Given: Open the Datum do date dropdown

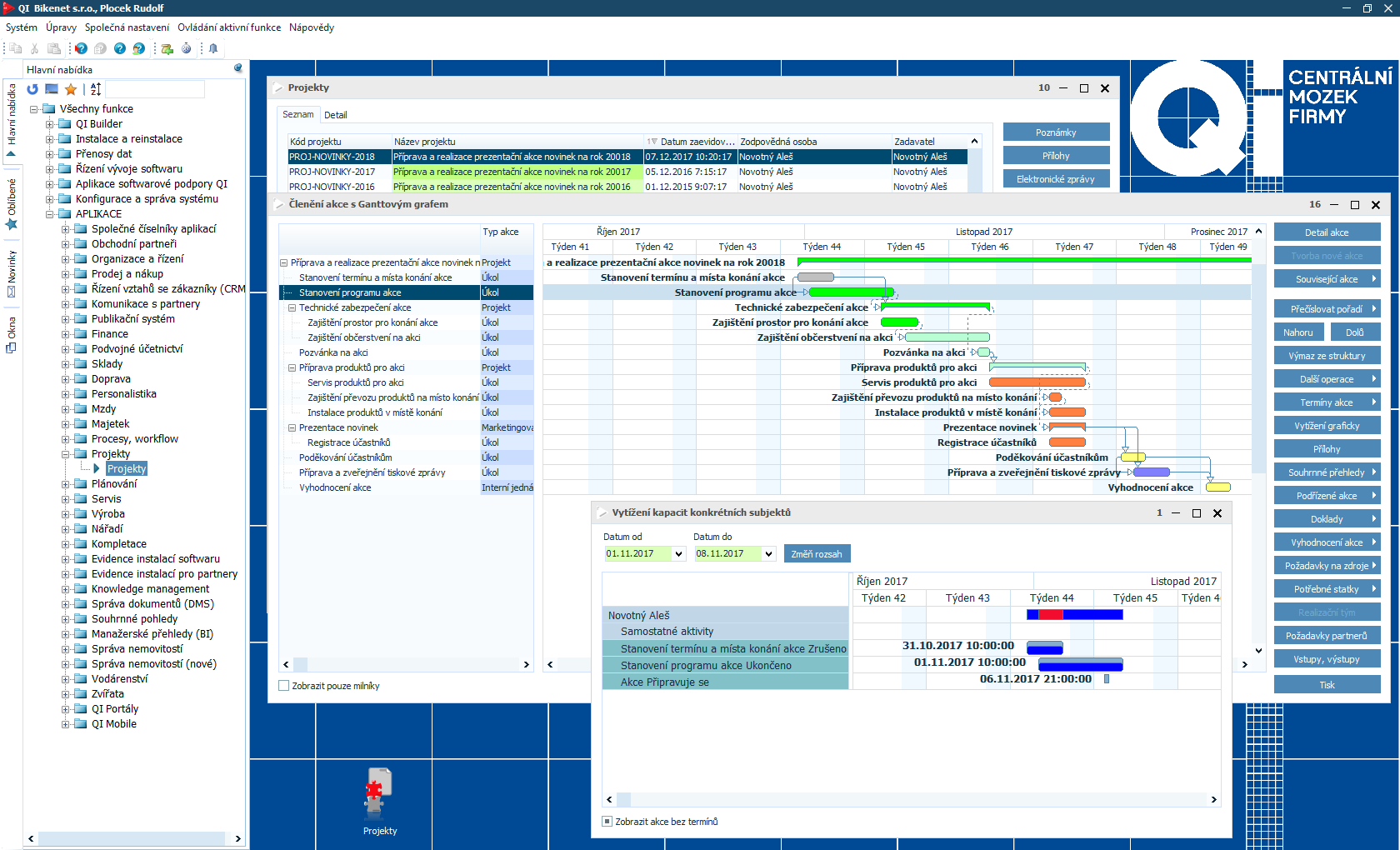Looking at the screenshot, I should point(768,554).
